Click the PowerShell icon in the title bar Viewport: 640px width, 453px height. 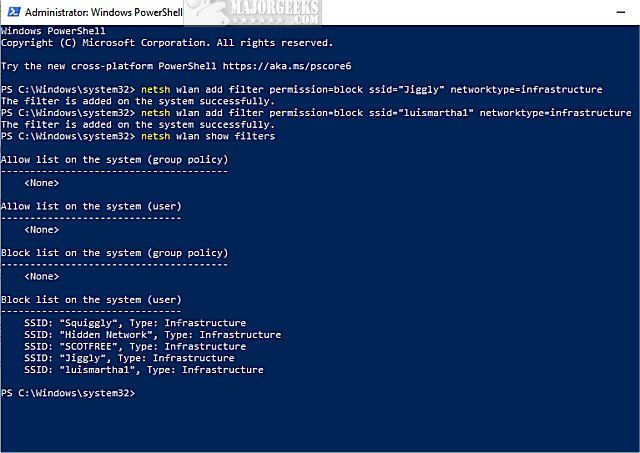(10, 11)
